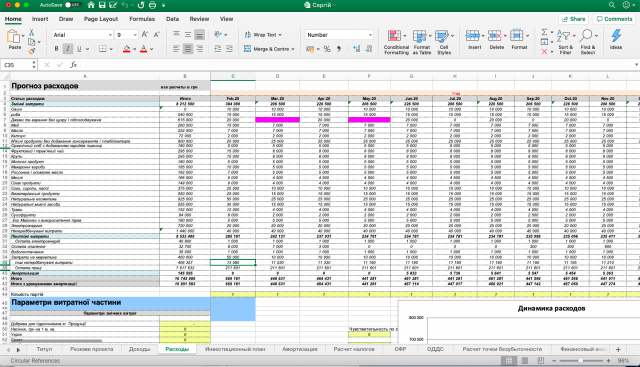Open the Number format dropdown
The height and width of the screenshot is (367, 640).
370,35
